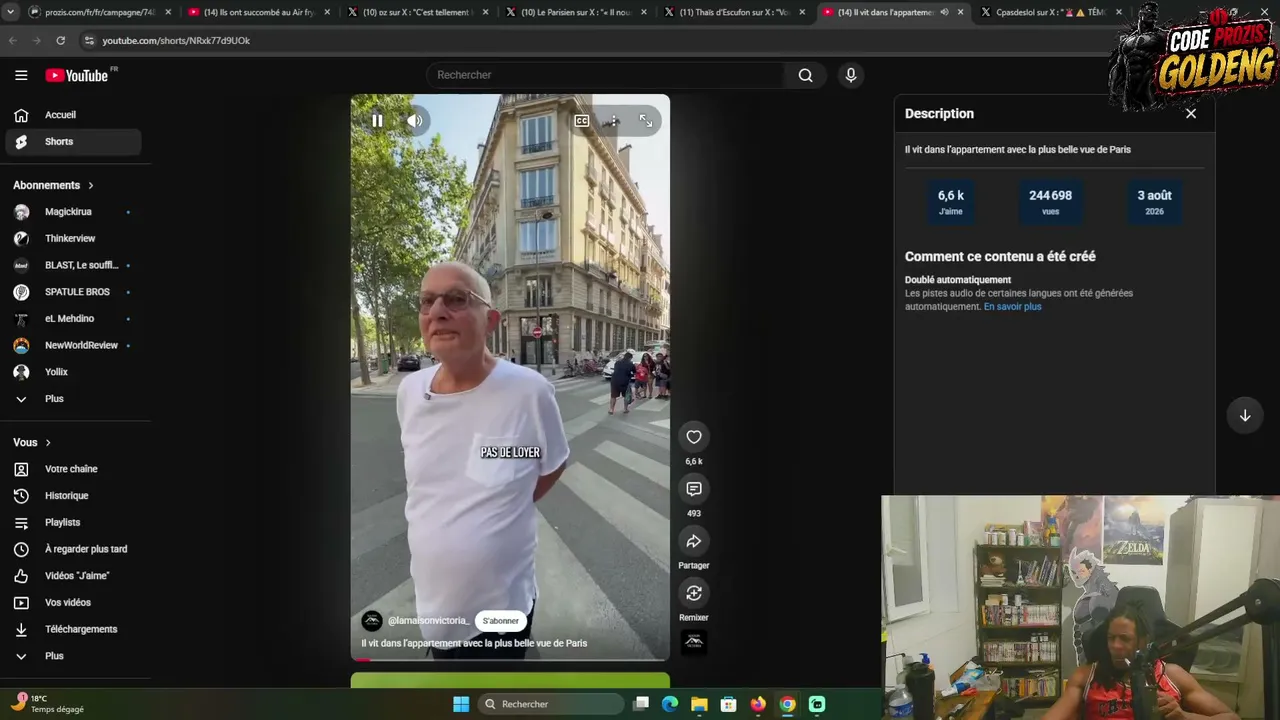Switch to the prozis.com browser tab
The image size is (1280, 720).
(100, 12)
